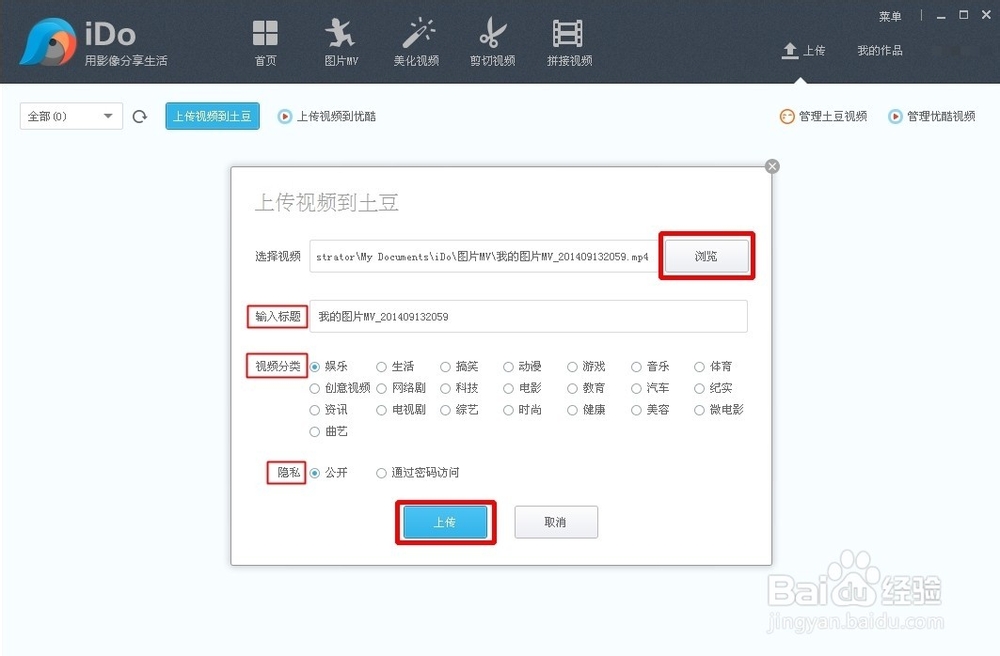The width and height of the screenshot is (1000, 656).
Task: Switch to 我的作品 section
Action: pos(879,51)
